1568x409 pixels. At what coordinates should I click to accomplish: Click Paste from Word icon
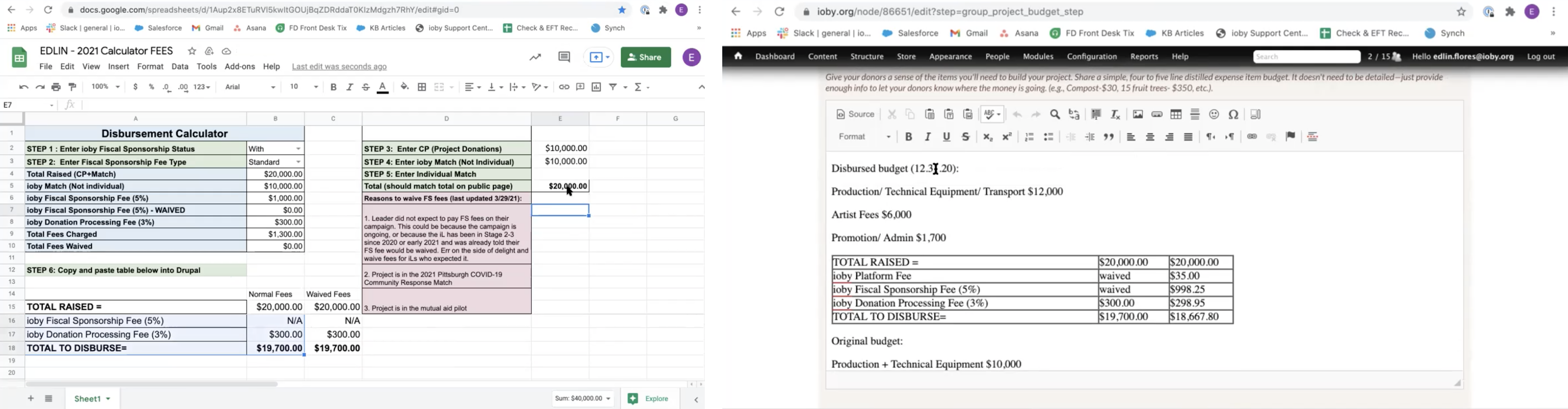(x=968, y=114)
